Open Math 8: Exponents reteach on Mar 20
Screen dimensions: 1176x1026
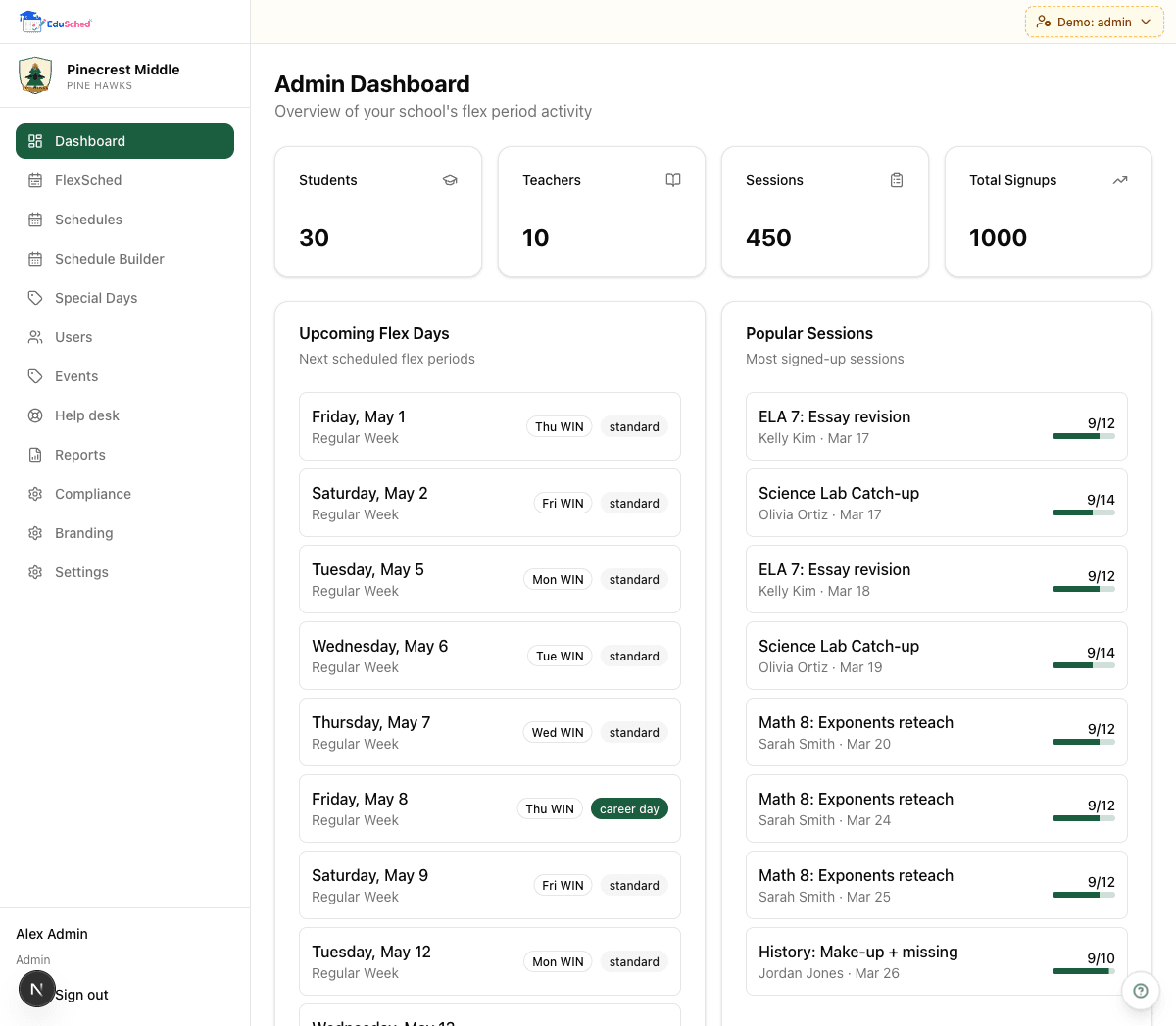(937, 732)
